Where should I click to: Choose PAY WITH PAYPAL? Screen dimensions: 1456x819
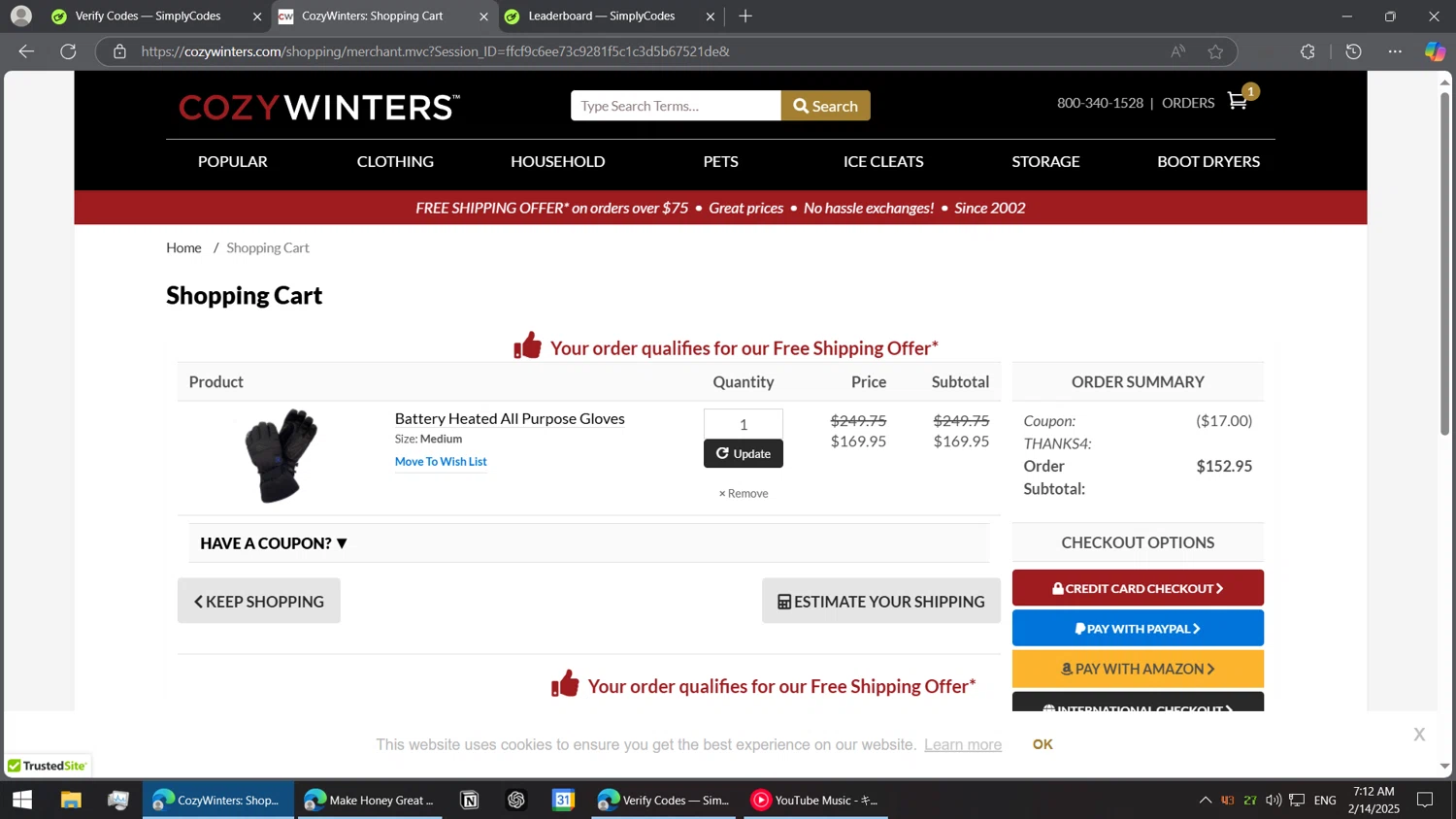point(1138,628)
